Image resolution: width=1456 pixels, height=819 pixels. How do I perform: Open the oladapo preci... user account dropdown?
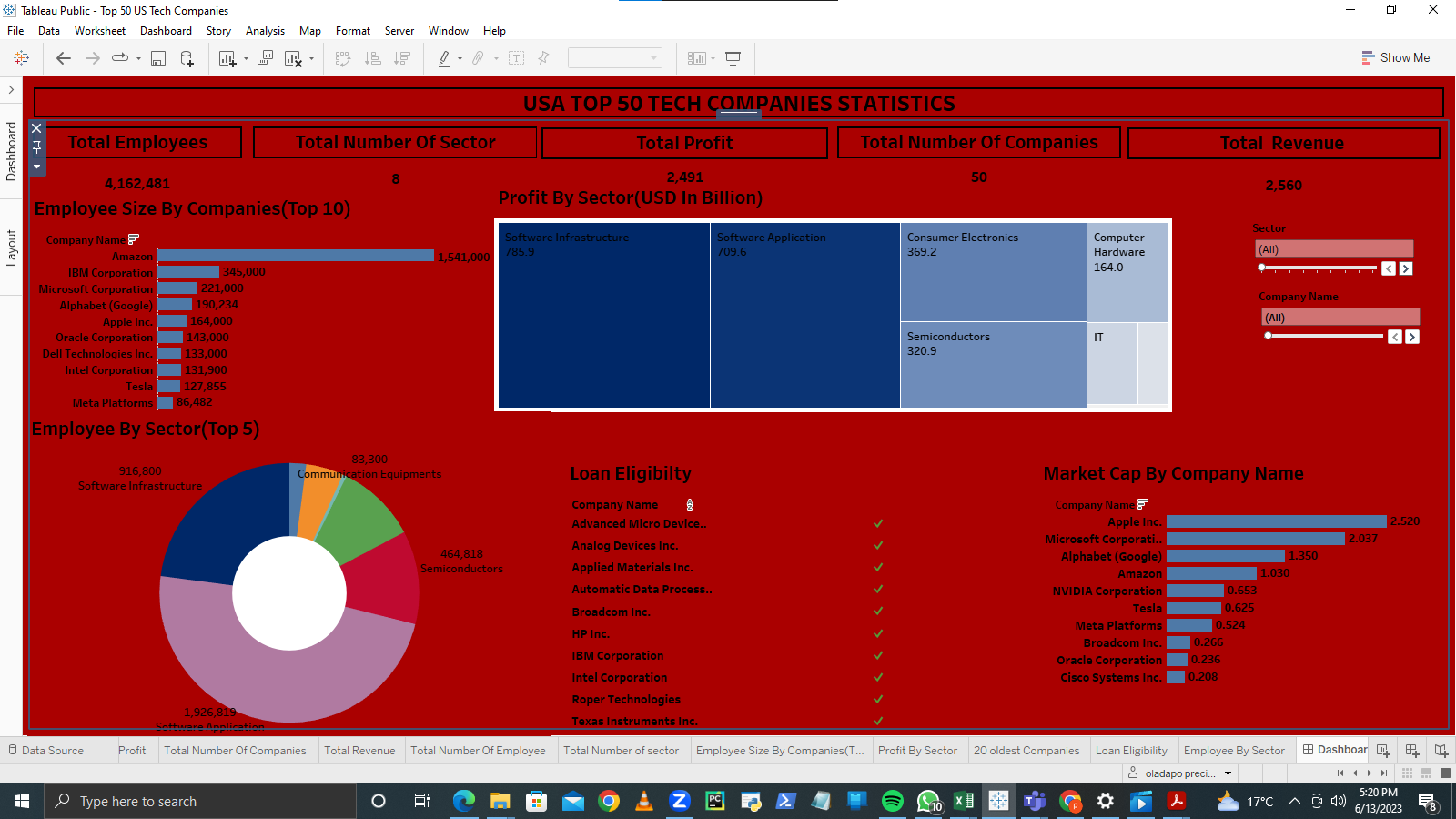tap(1228, 773)
